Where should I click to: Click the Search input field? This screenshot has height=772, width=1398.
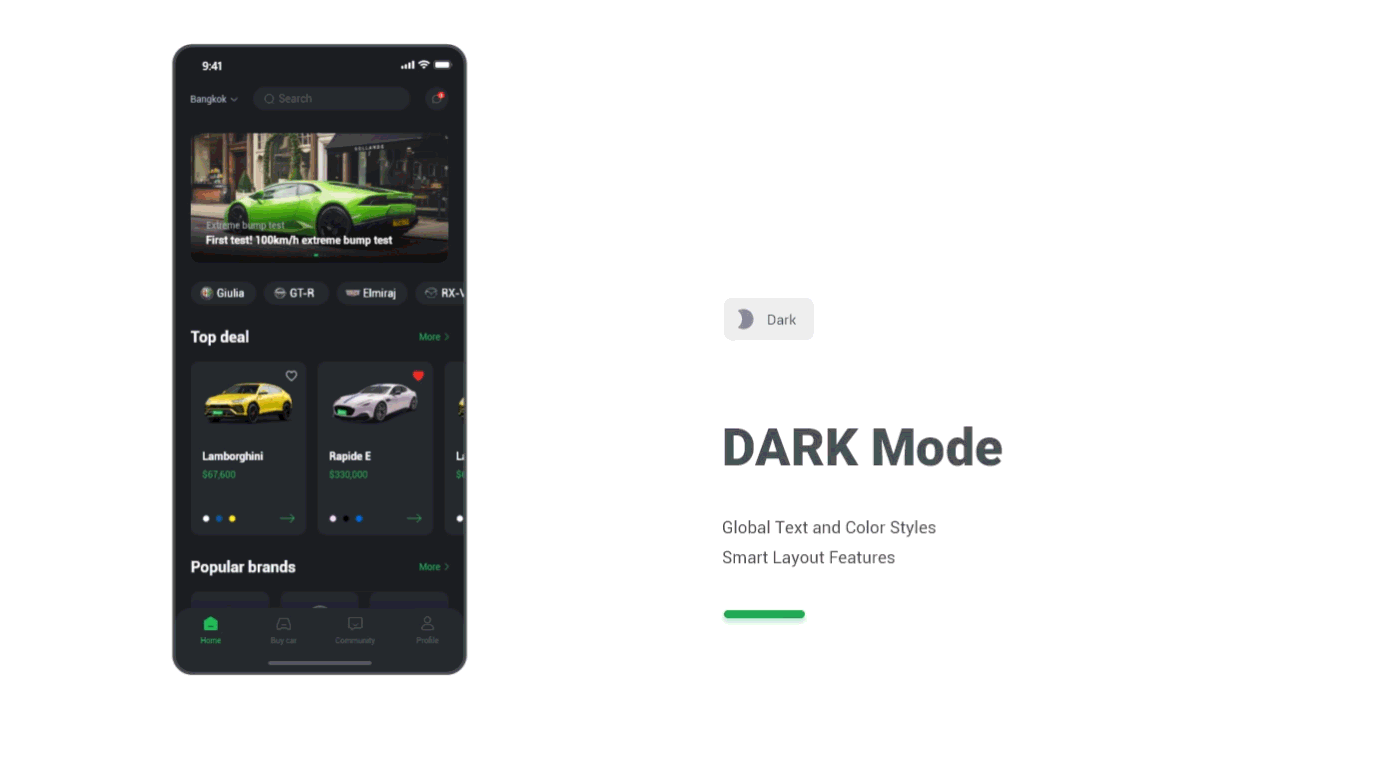[x=332, y=98]
